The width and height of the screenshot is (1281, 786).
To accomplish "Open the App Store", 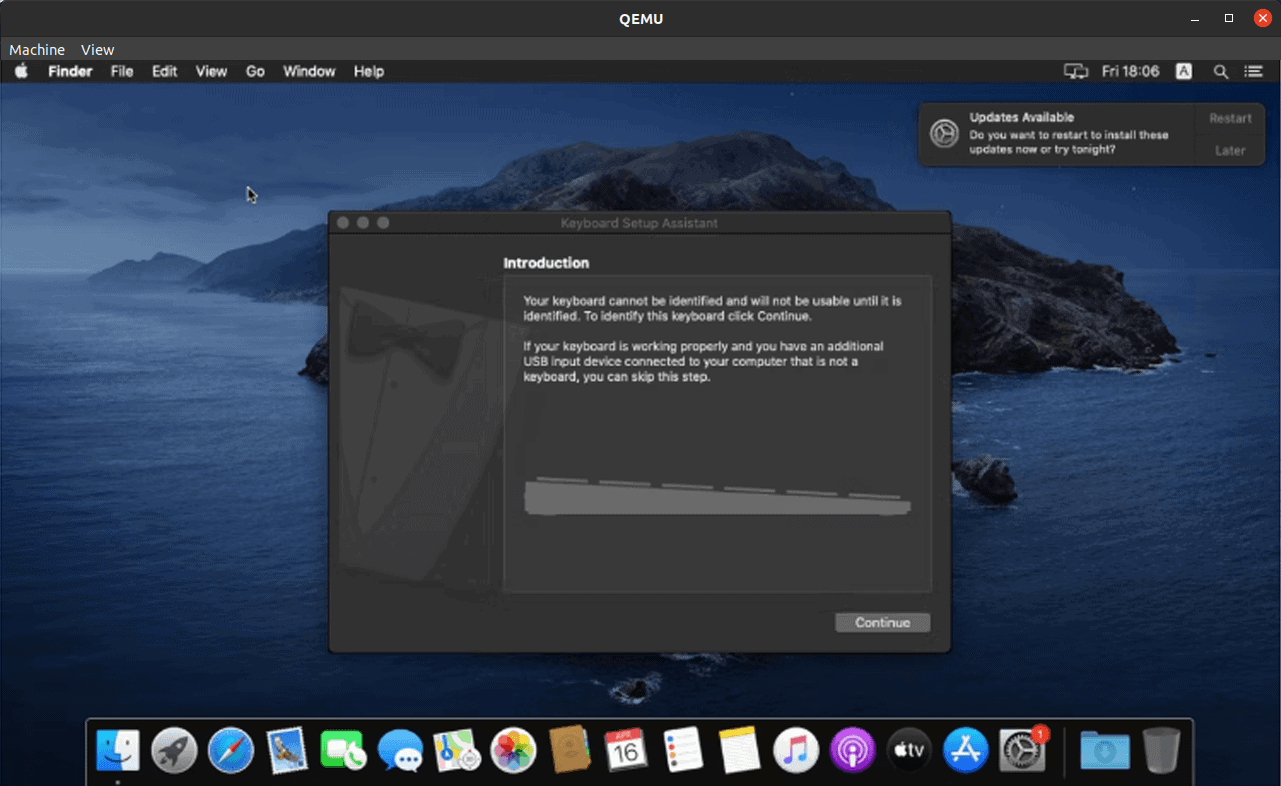I will pos(965,750).
